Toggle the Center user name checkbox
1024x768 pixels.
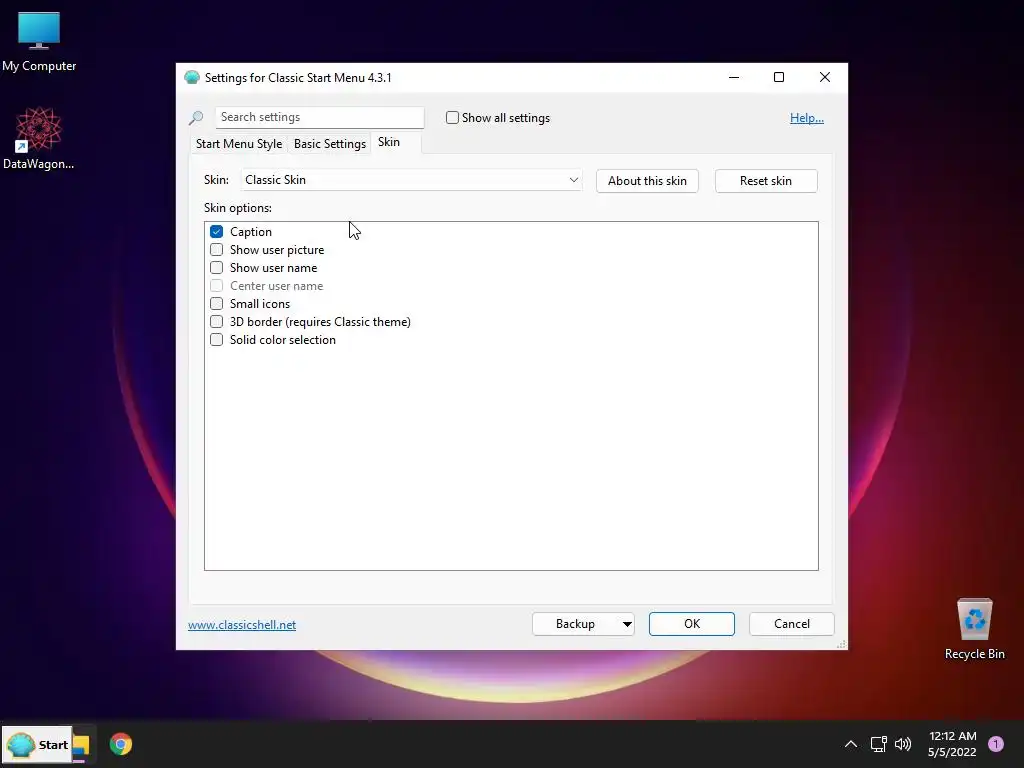coord(216,286)
